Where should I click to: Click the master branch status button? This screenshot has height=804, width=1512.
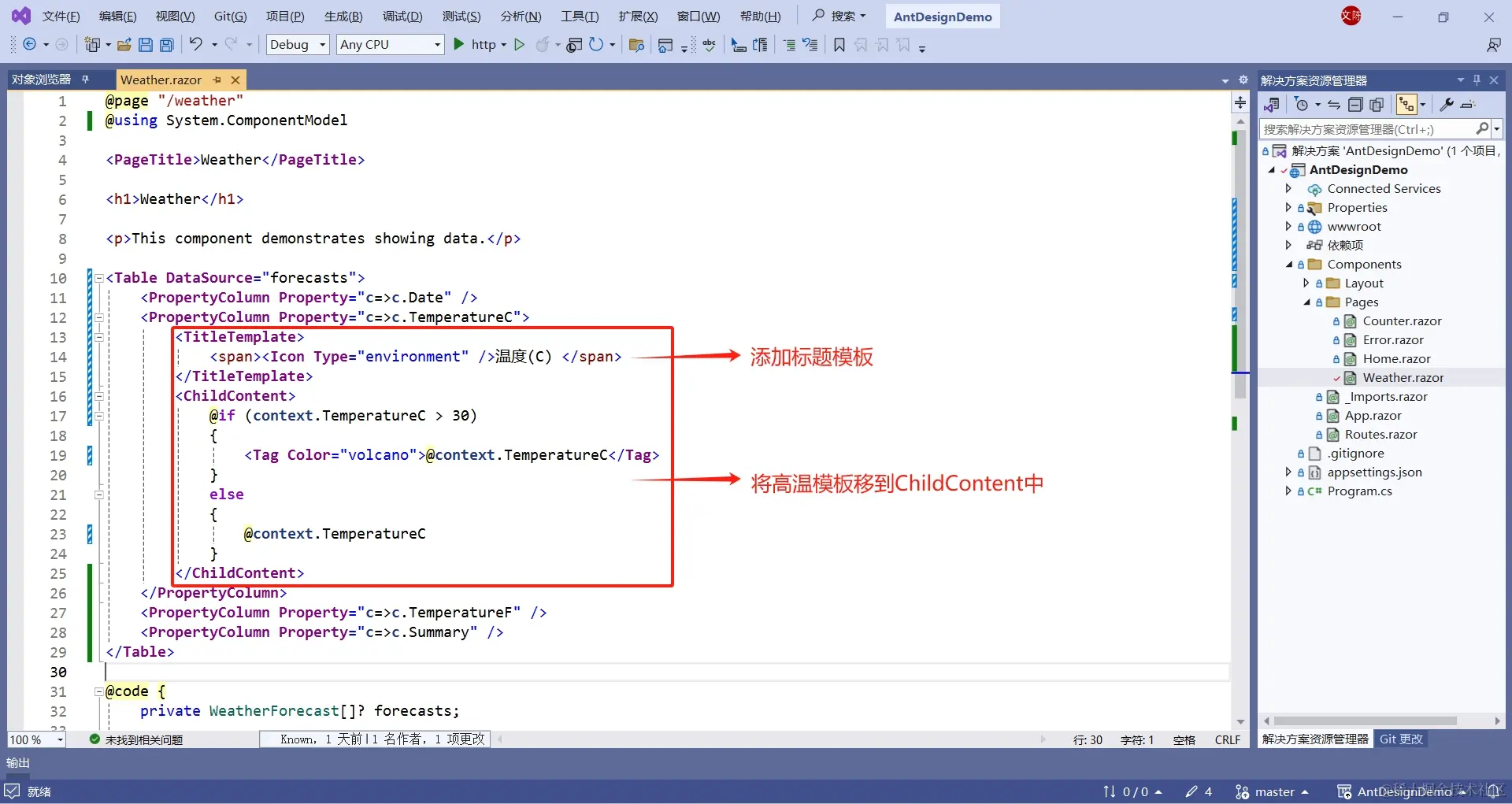1272,791
